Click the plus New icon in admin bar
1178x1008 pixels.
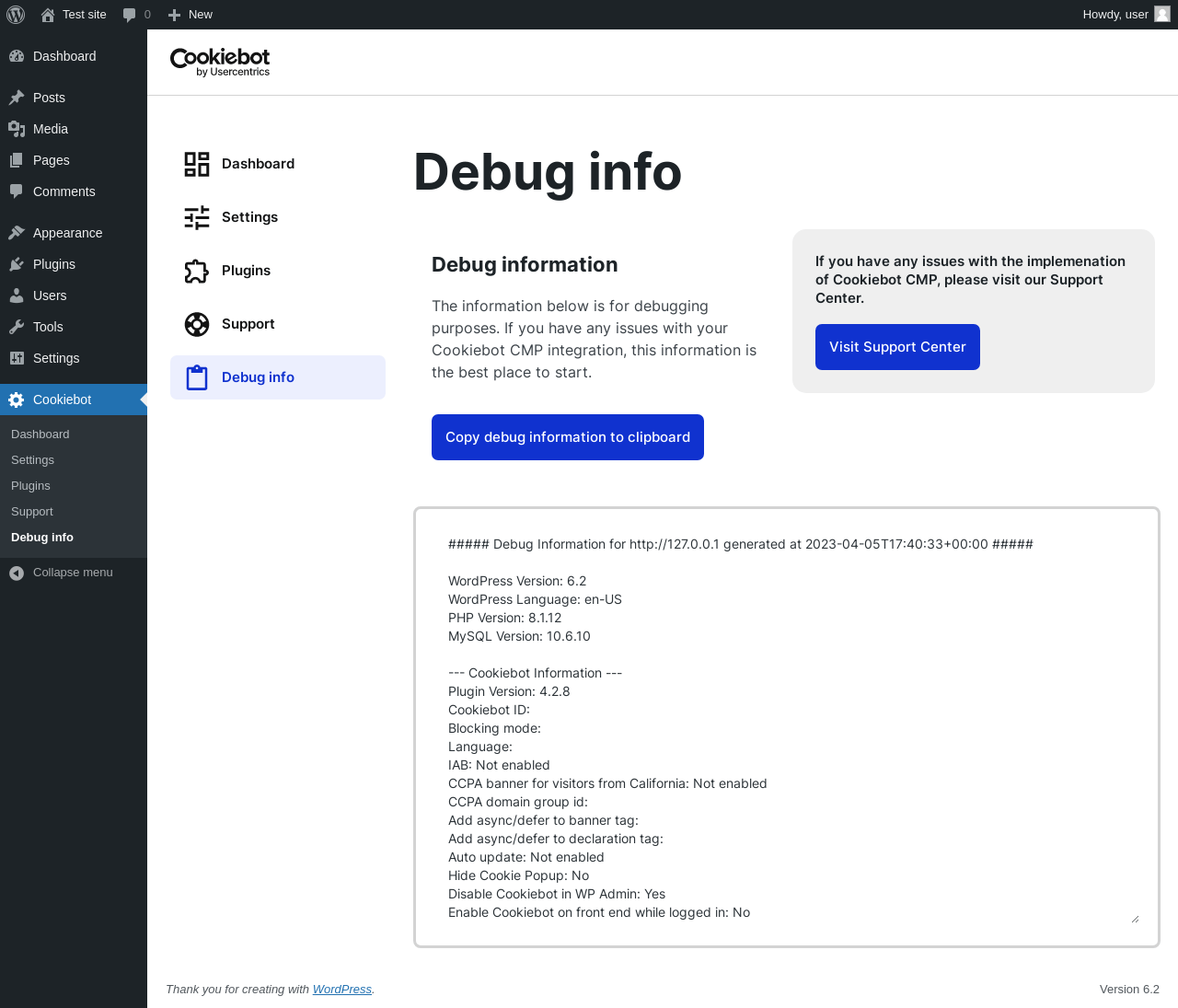coord(174,15)
